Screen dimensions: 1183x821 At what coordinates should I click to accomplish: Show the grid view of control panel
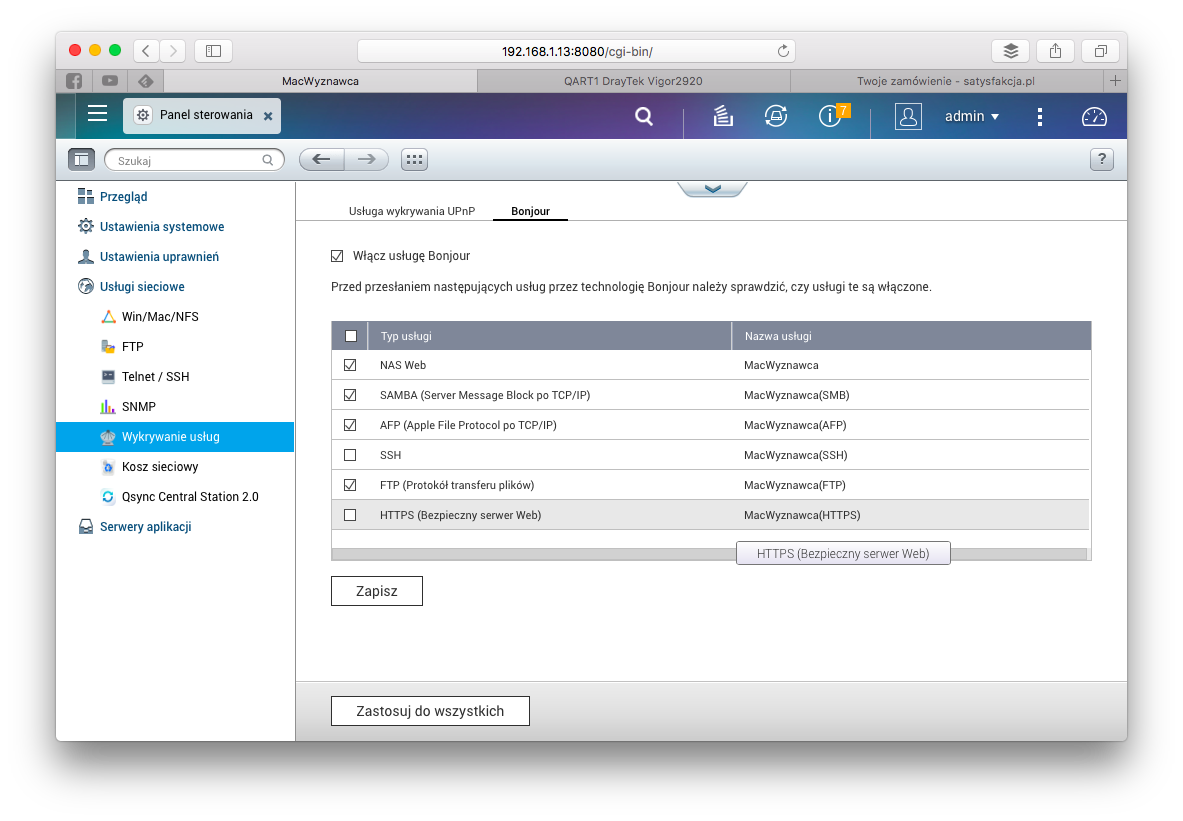tap(414, 159)
